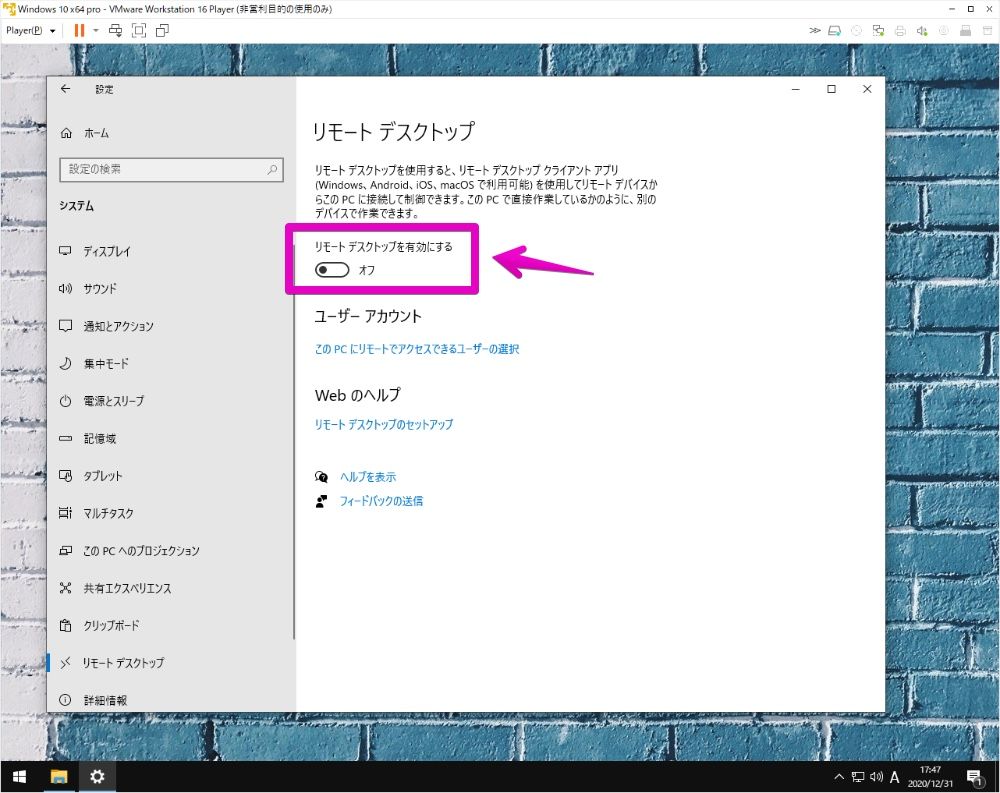Click the volume icon in system tray
Image resolution: width=1000 pixels, height=793 pixels.
[x=877, y=776]
